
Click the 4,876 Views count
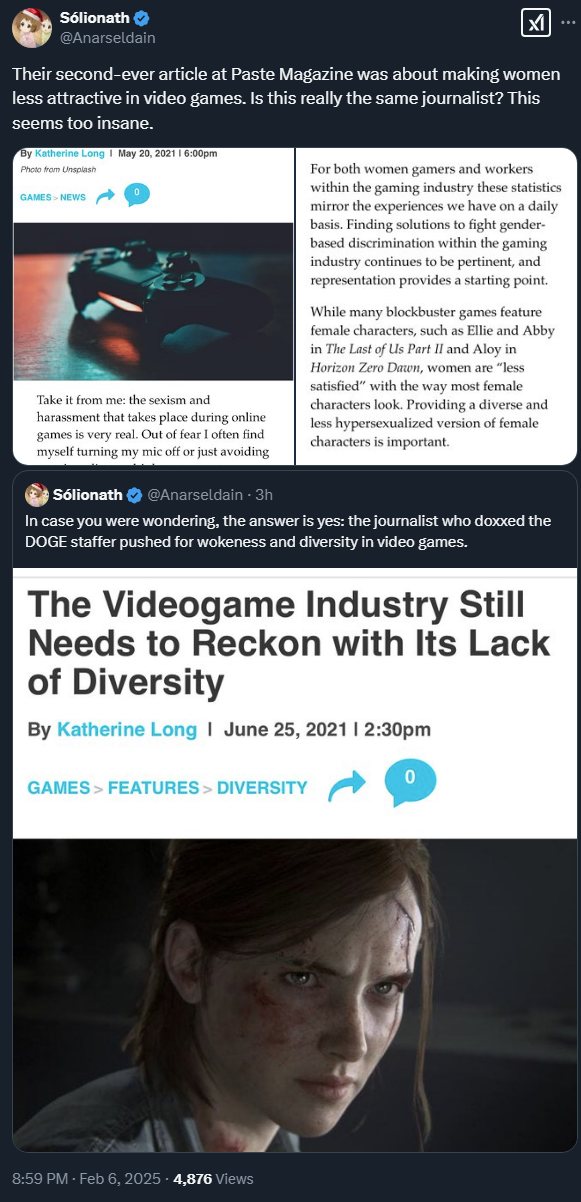[x=213, y=1179]
